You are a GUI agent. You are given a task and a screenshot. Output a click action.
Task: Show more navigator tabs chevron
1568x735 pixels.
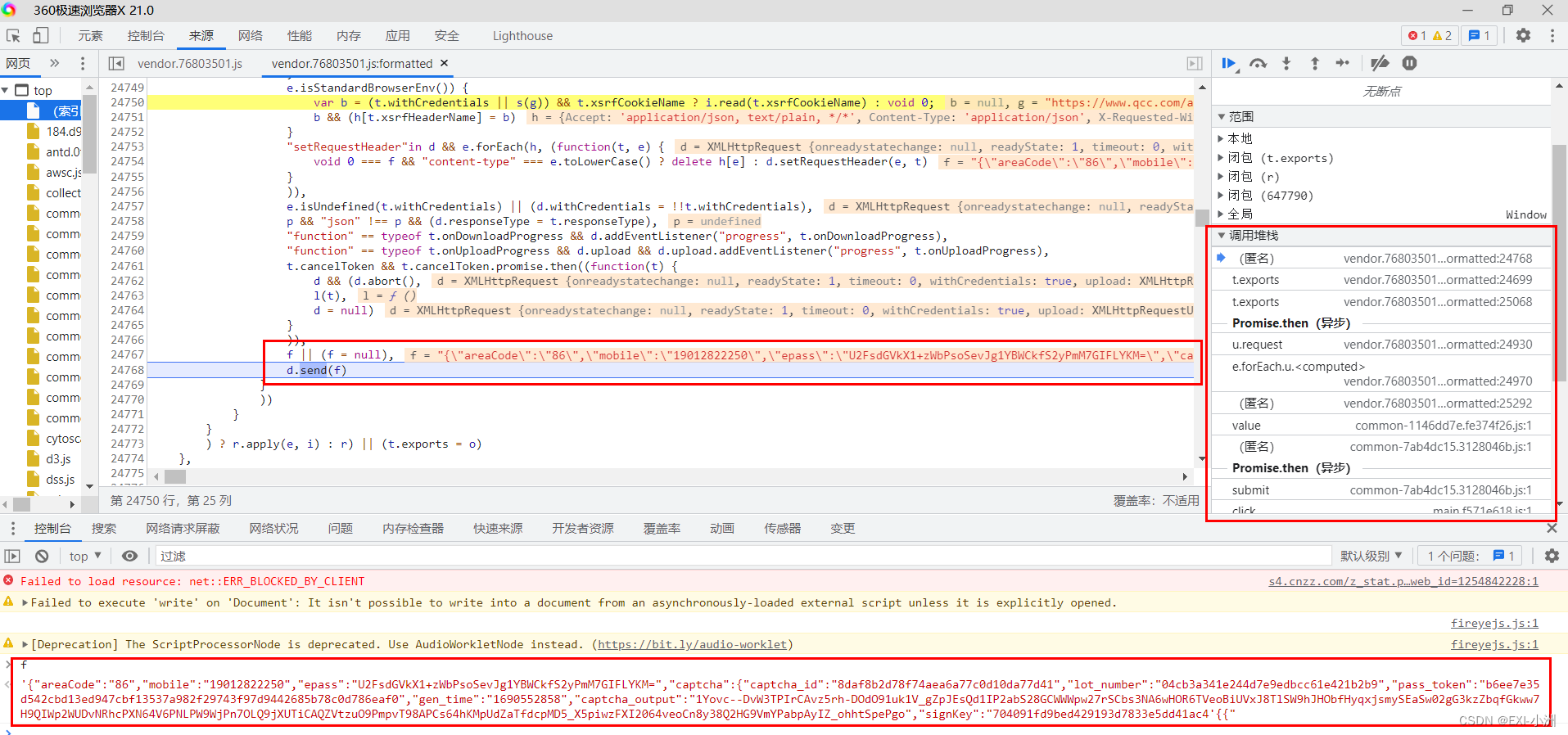(55, 63)
